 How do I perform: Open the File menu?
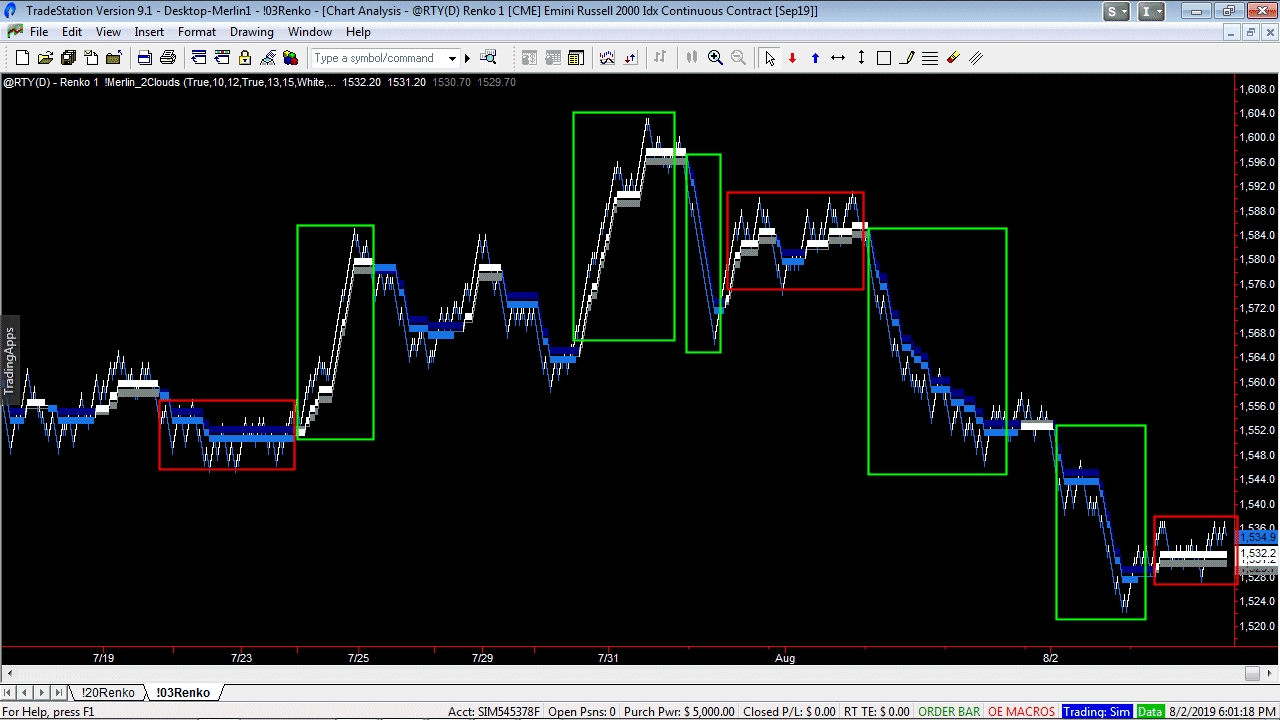coord(39,32)
